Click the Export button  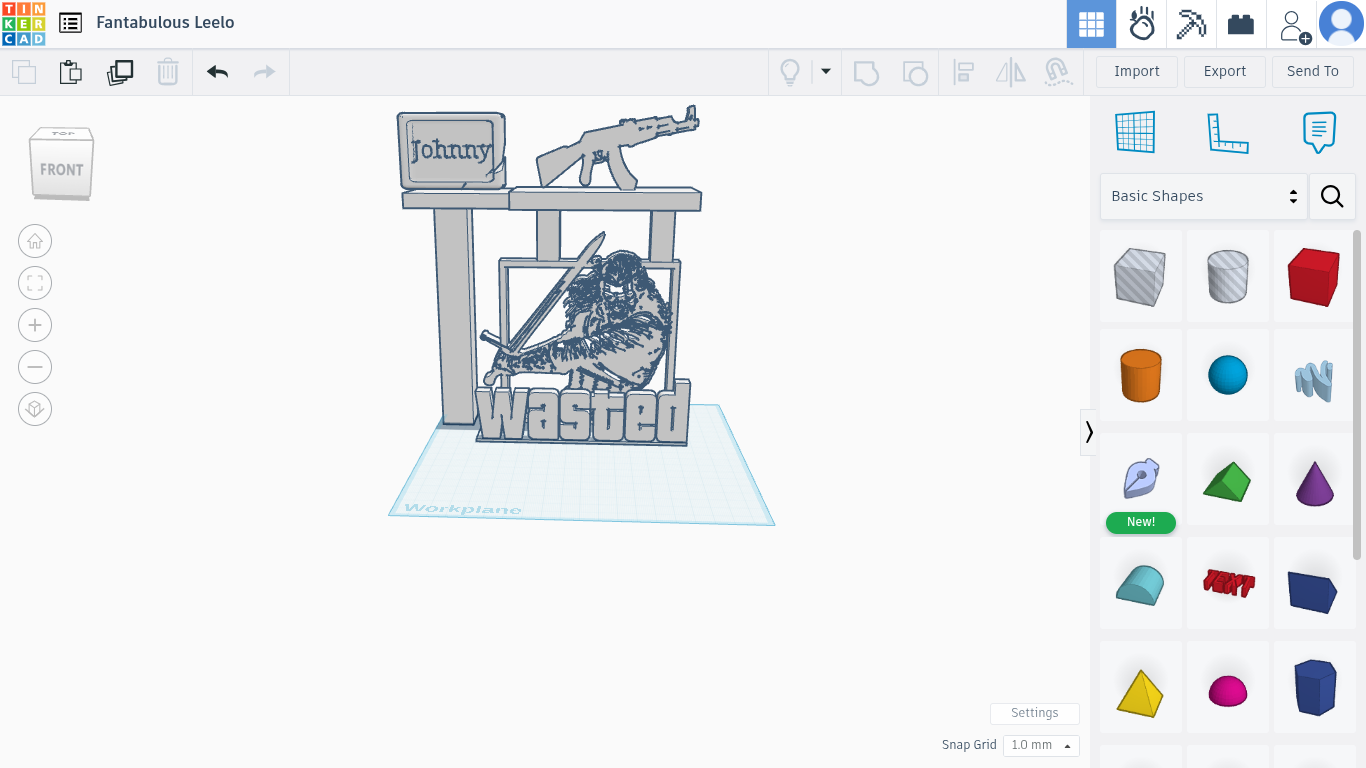click(x=1225, y=71)
